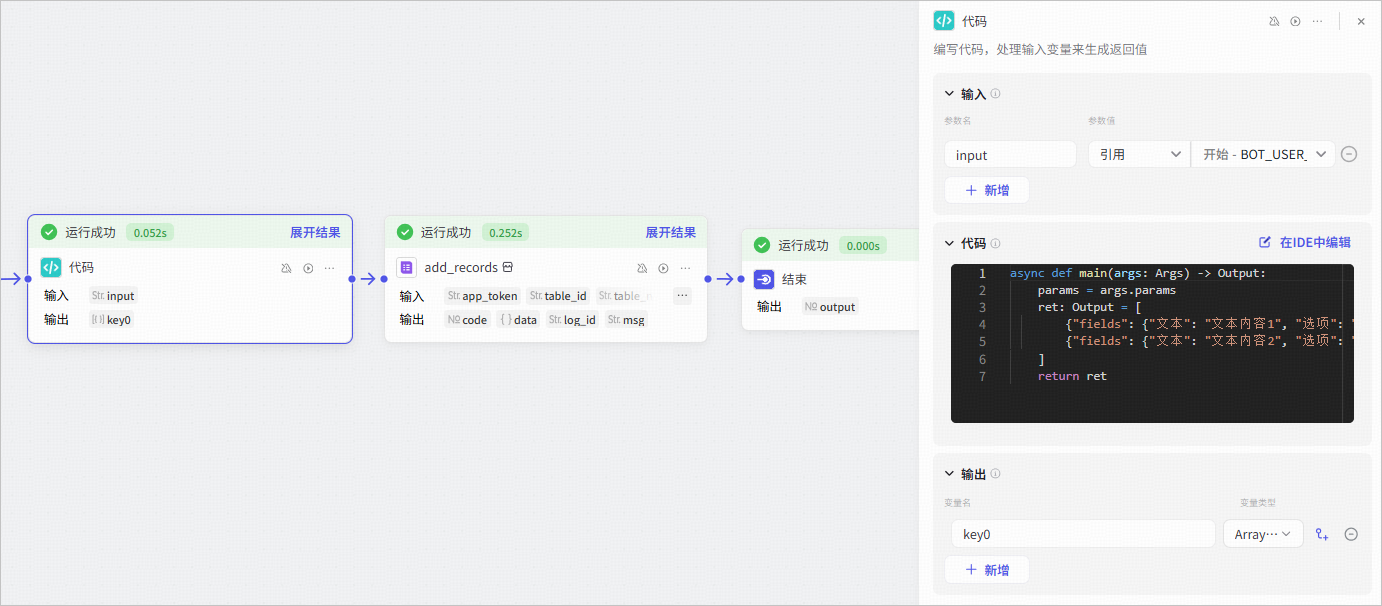Collapse the 输入 section
The height and width of the screenshot is (606, 1382).
click(x=949, y=94)
